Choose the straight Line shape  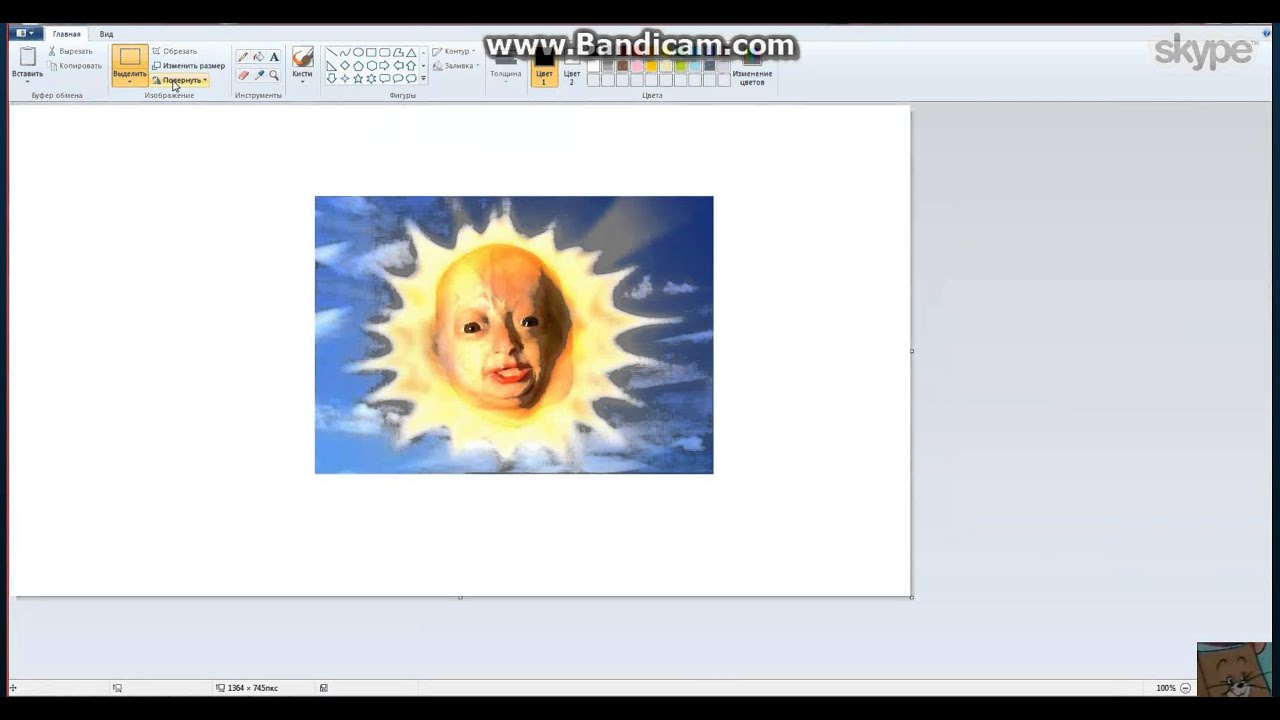[332, 53]
